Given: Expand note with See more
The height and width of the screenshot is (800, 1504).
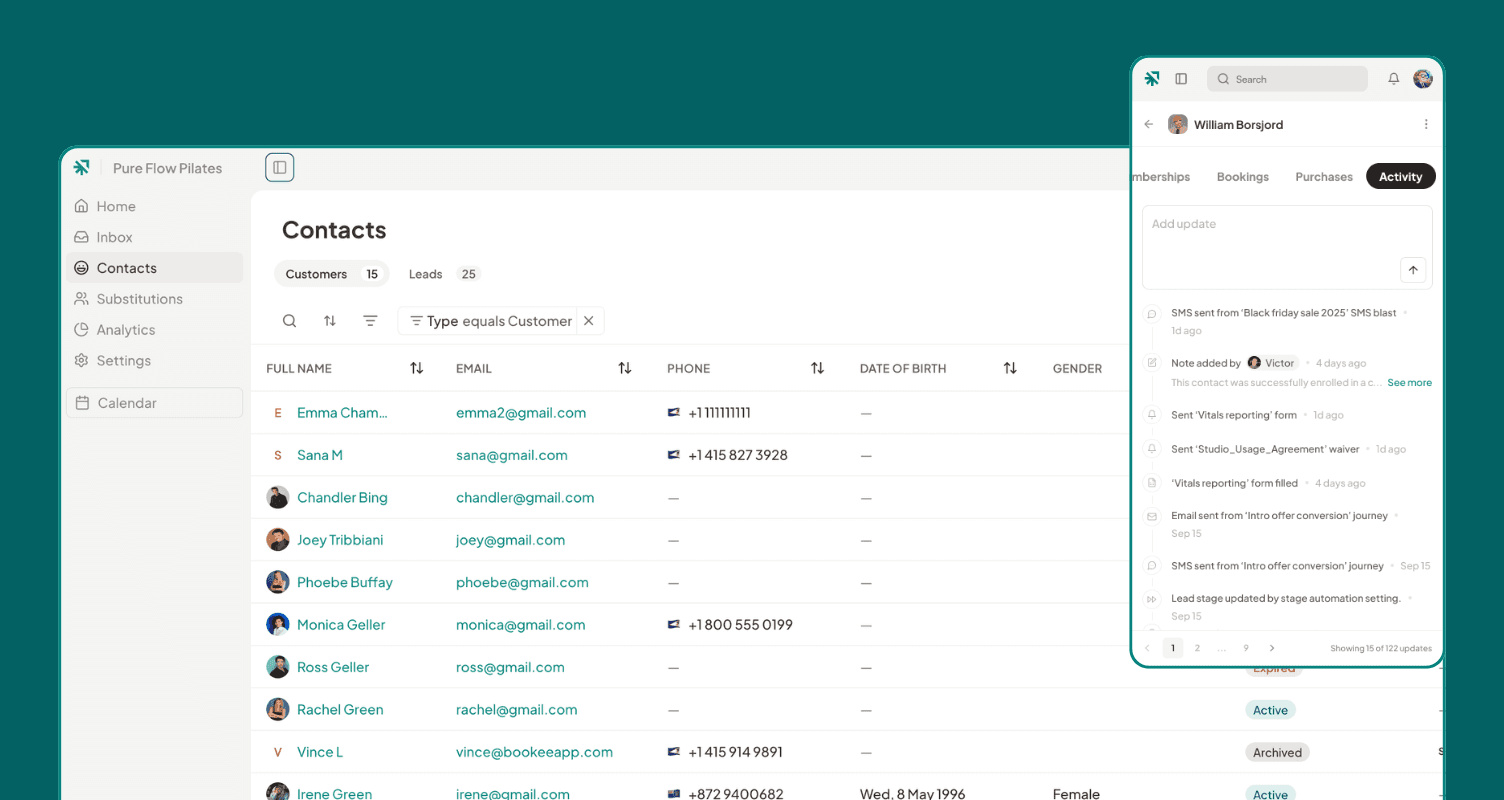Looking at the screenshot, I should pyautogui.click(x=1409, y=383).
